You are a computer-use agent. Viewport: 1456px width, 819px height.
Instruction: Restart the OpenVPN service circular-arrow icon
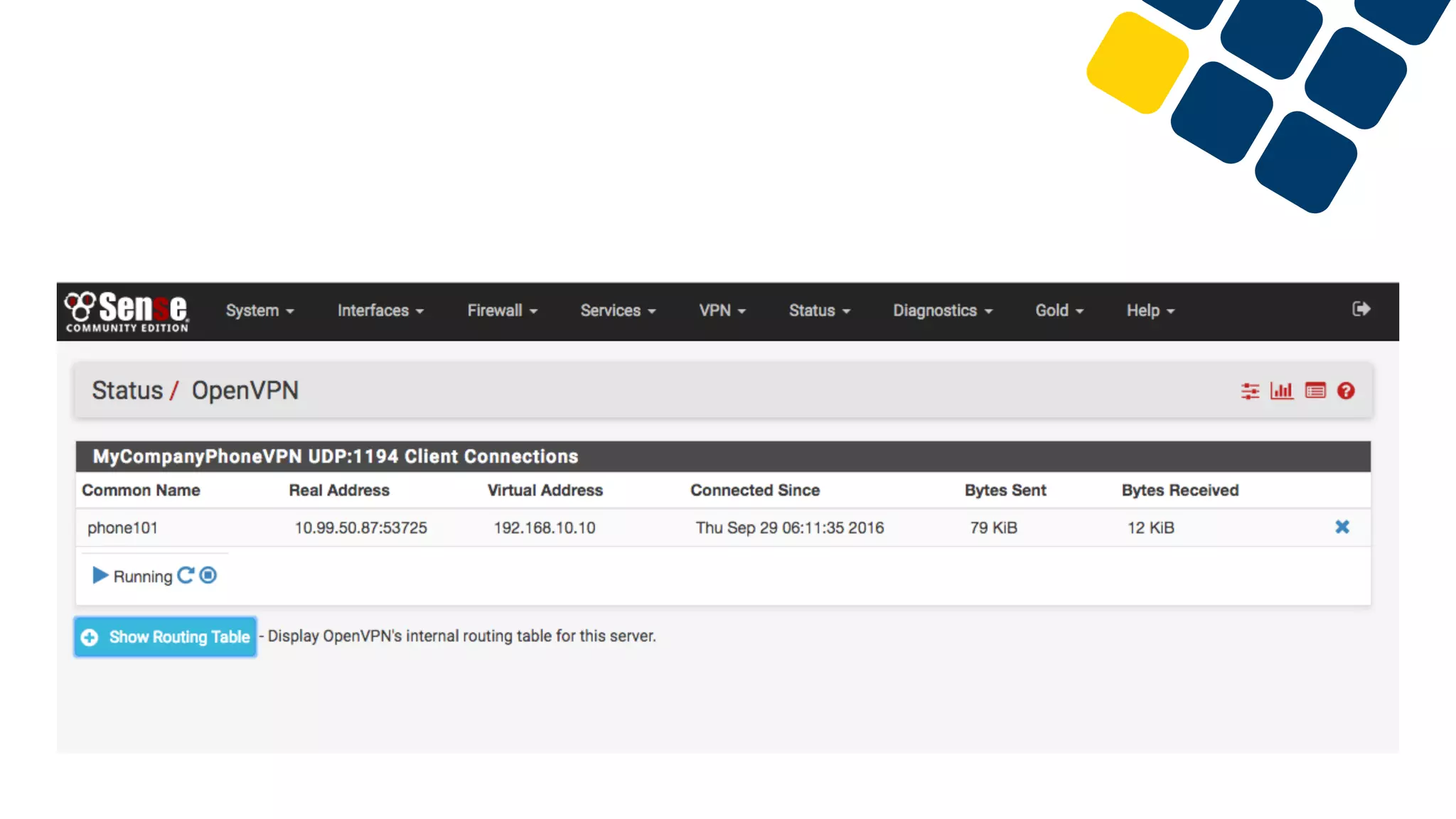(x=186, y=575)
